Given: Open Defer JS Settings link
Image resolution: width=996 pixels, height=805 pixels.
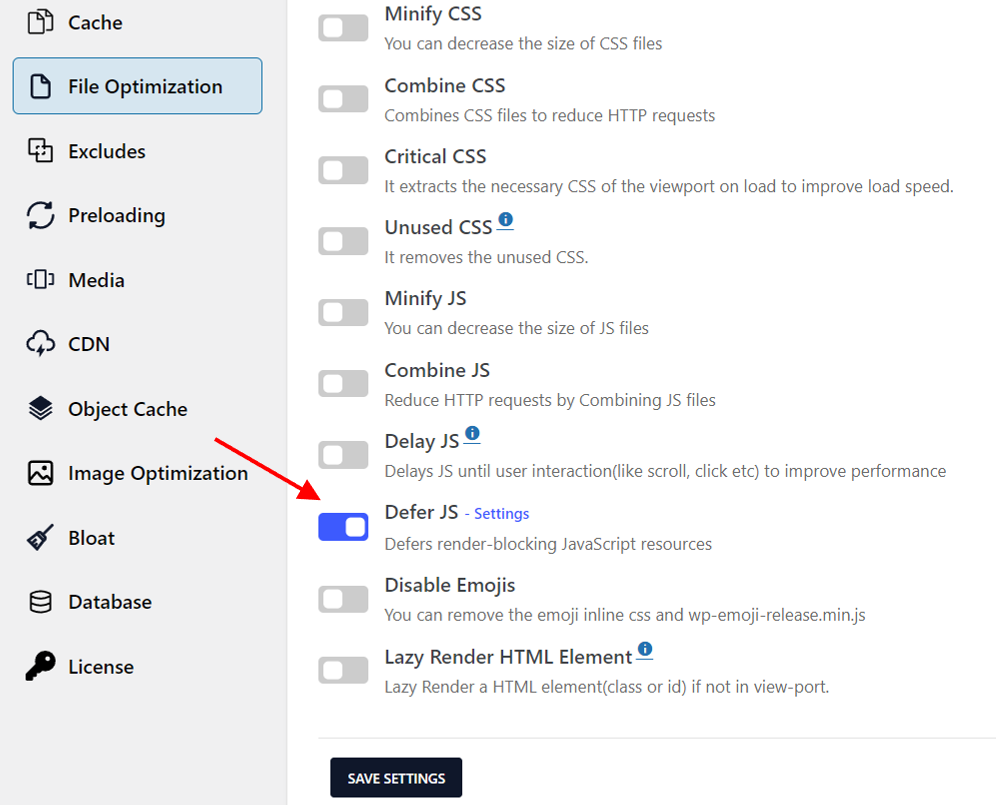Looking at the screenshot, I should (x=501, y=513).
